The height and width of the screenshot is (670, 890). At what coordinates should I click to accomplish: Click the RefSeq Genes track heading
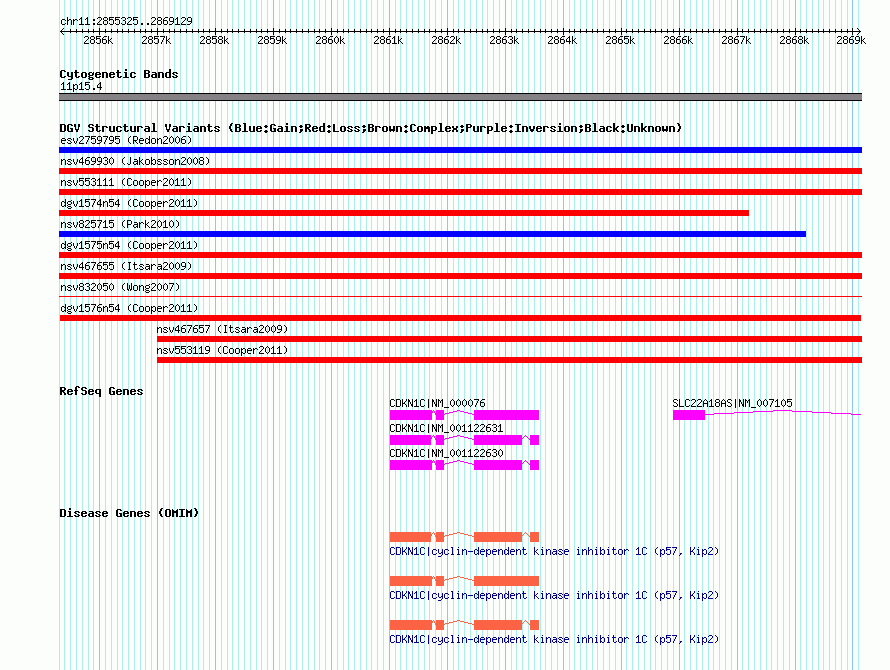(x=101, y=391)
